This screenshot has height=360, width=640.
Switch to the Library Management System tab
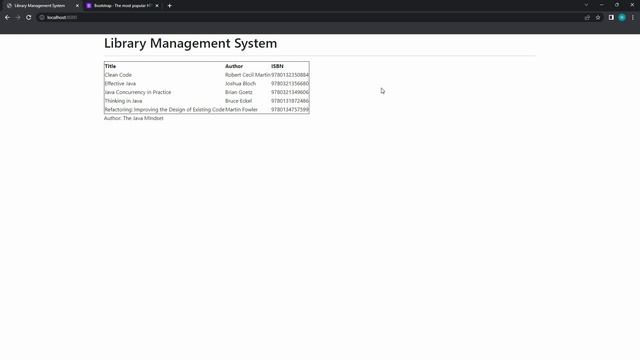tap(42, 6)
